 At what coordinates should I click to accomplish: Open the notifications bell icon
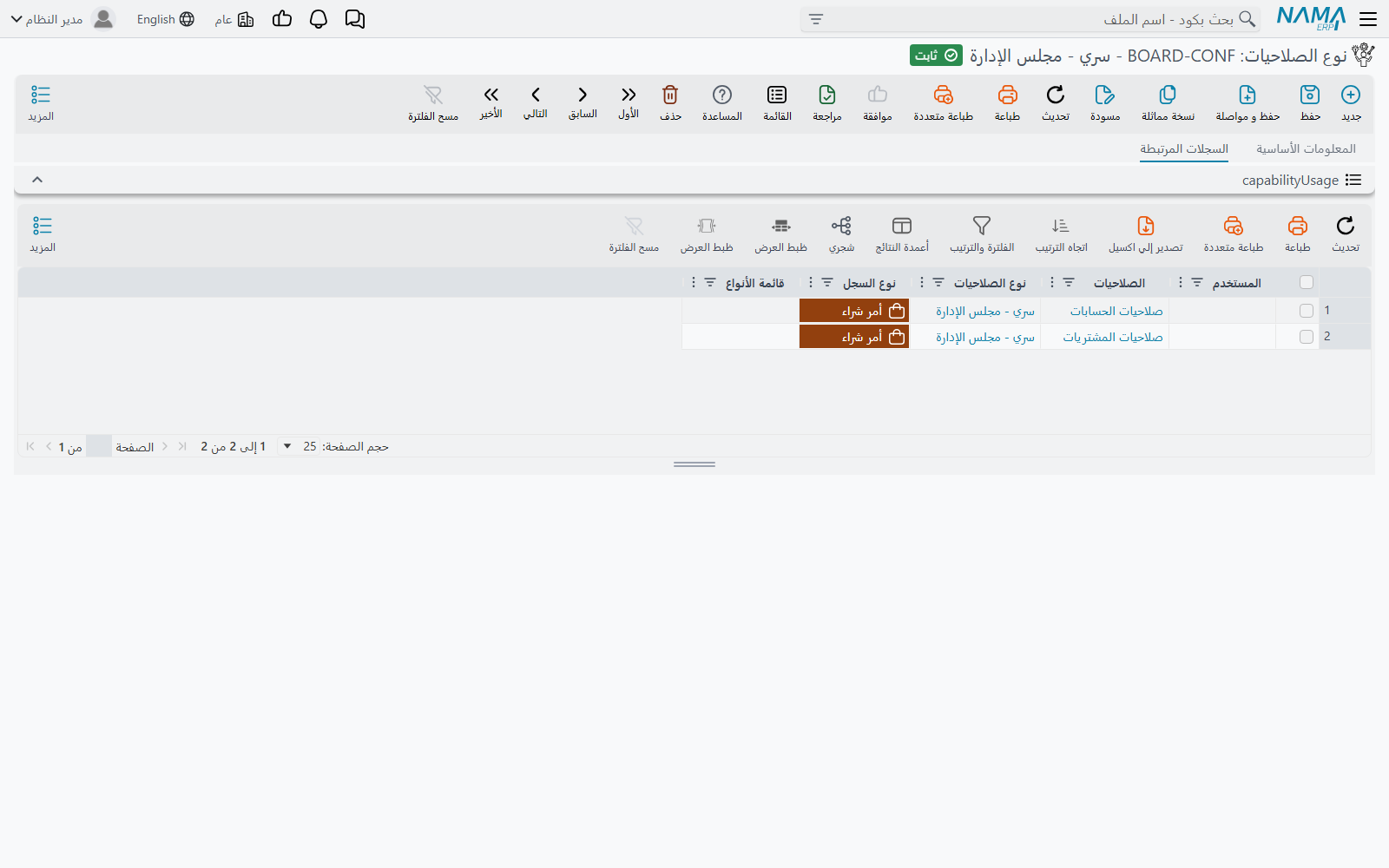[319, 19]
